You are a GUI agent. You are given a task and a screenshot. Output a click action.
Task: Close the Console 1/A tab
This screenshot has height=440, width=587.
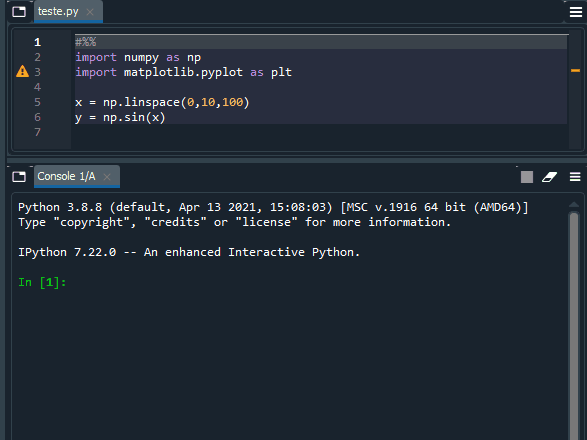click(x=107, y=177)
